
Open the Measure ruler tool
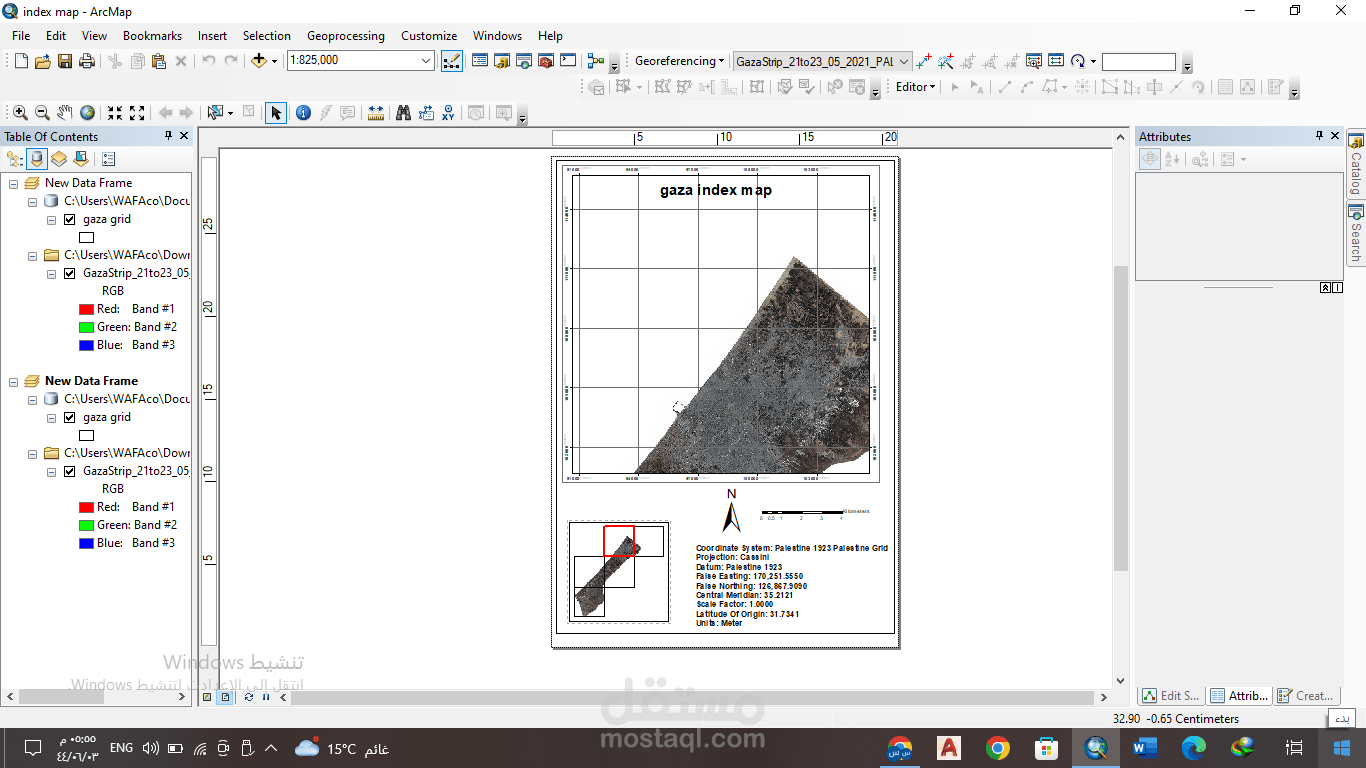tap(376, 113)
